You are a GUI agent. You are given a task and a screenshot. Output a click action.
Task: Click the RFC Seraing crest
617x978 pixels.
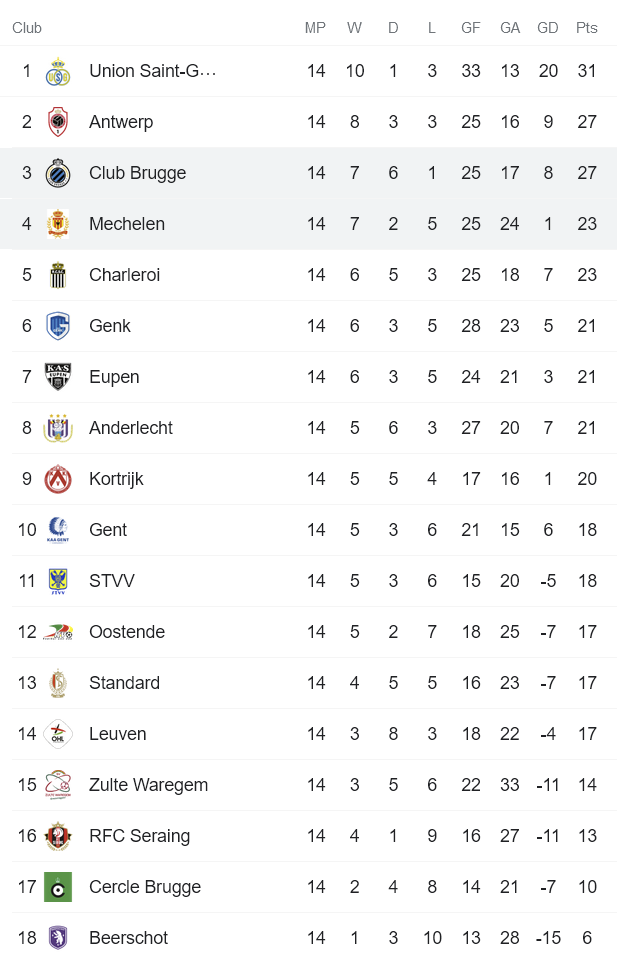pos(58,836)
